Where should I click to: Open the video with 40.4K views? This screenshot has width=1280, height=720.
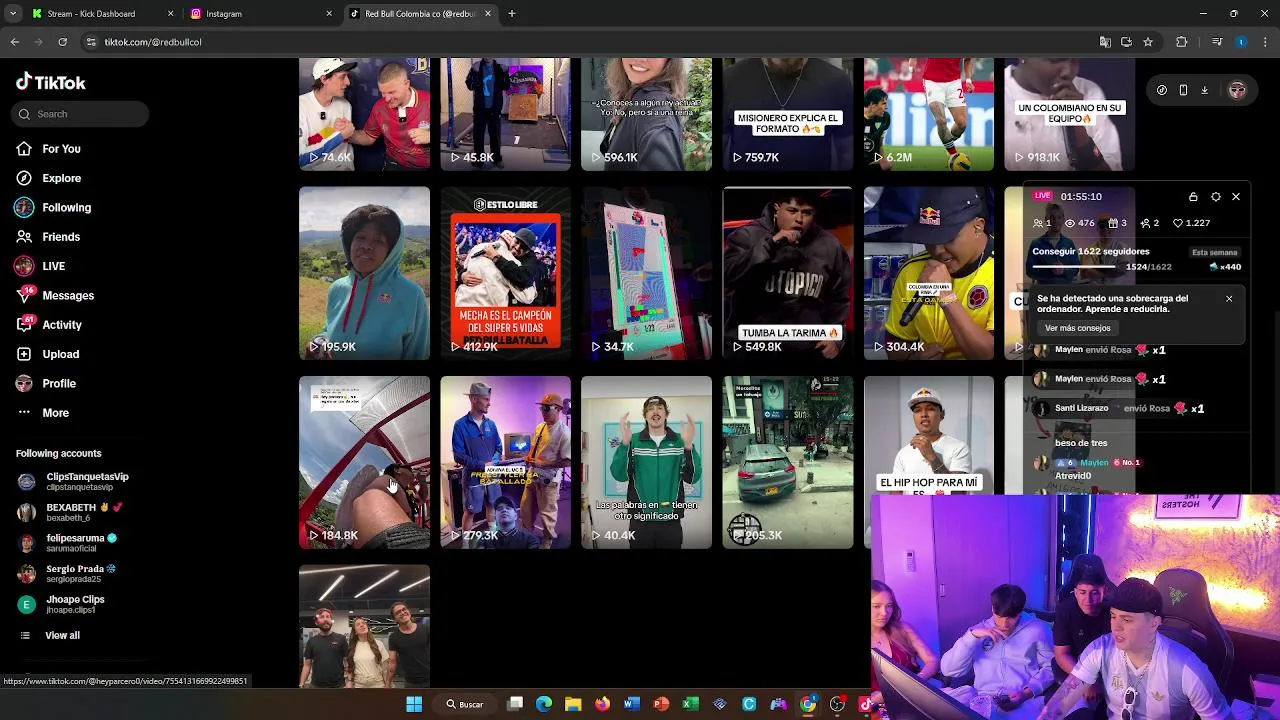[x=646, y=462]
